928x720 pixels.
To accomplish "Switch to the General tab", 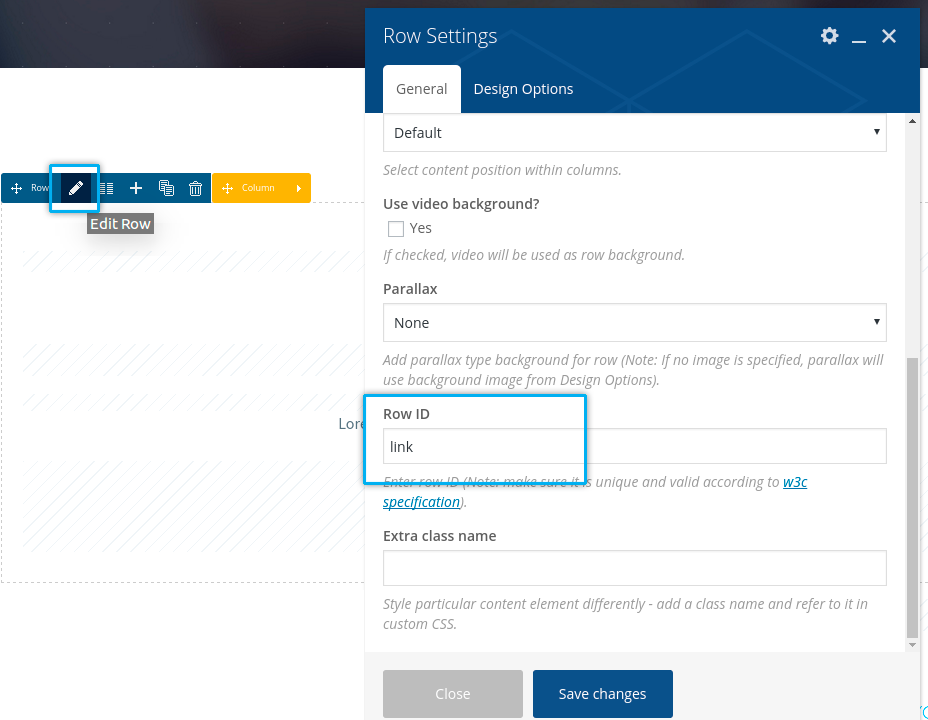I will coord(421,89).
